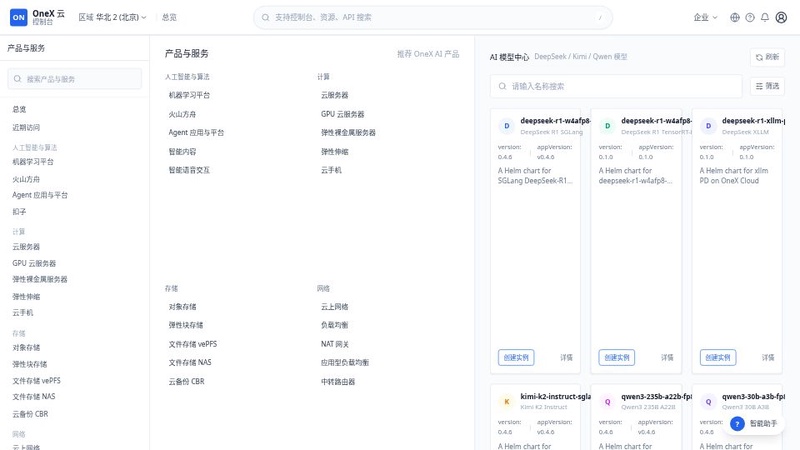The width and height of the screenshot is (800, 450).
Task: Click the magnifier icon in the model name search
Action: (503, 86)
